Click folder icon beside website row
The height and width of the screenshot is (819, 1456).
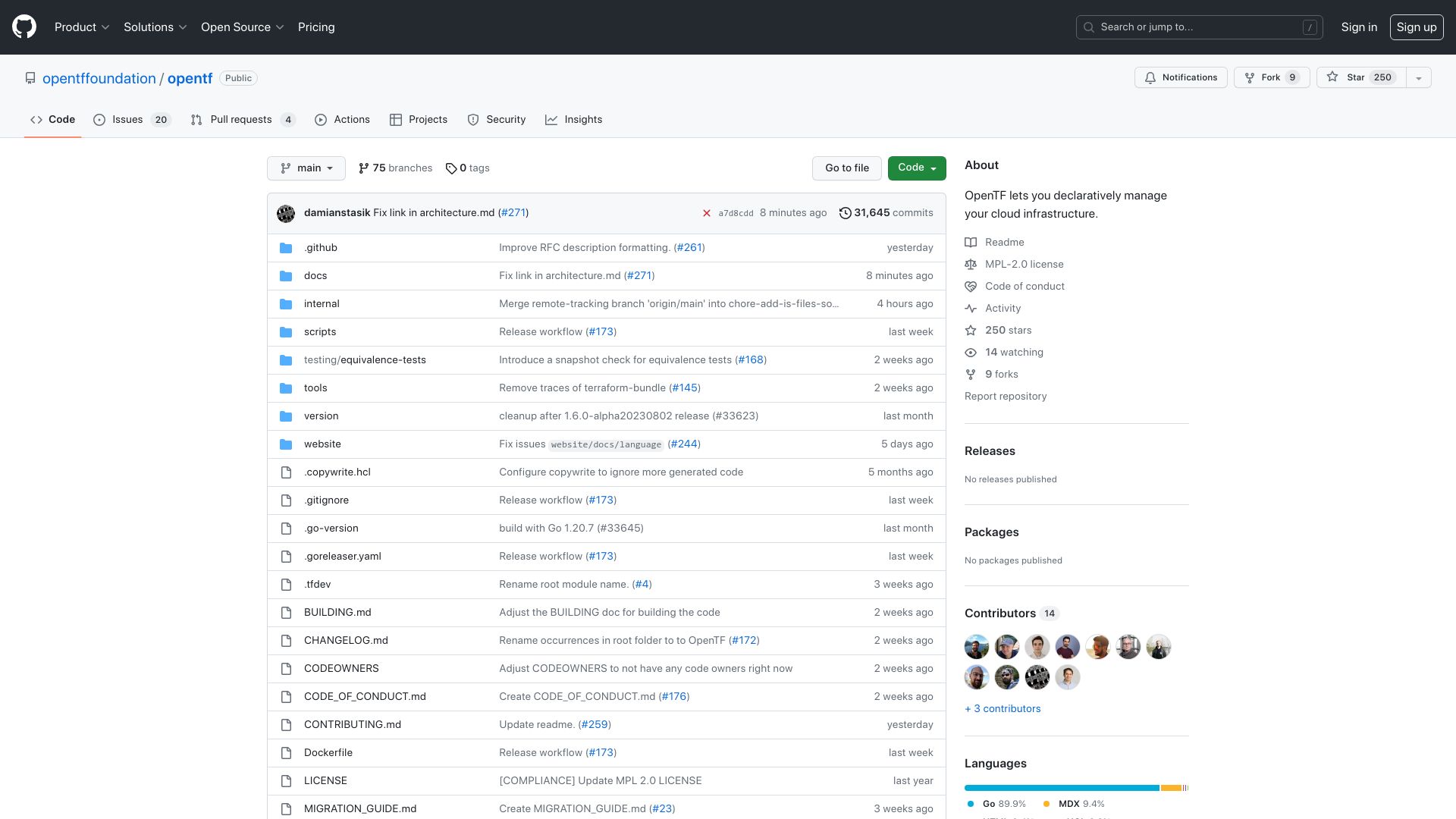286,444
